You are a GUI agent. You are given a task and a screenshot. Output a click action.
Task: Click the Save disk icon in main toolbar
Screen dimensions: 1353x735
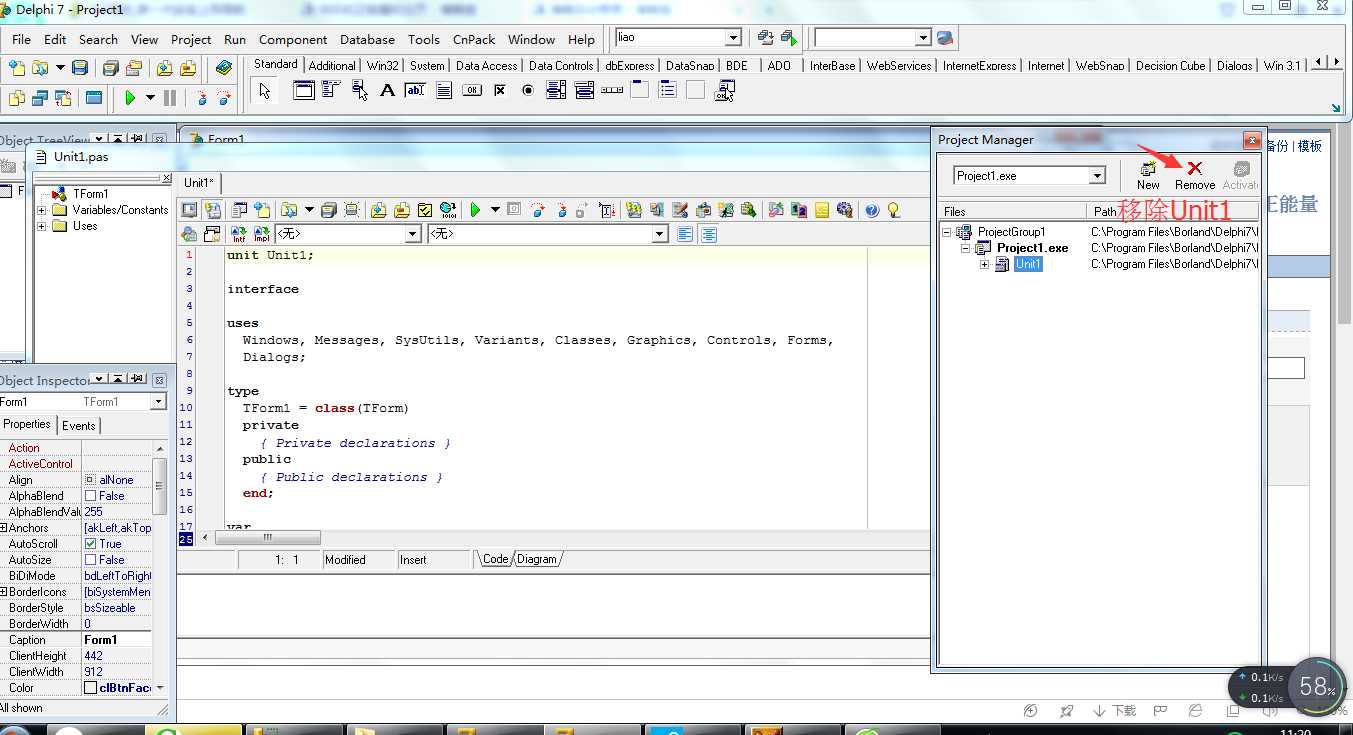(79, 68)
